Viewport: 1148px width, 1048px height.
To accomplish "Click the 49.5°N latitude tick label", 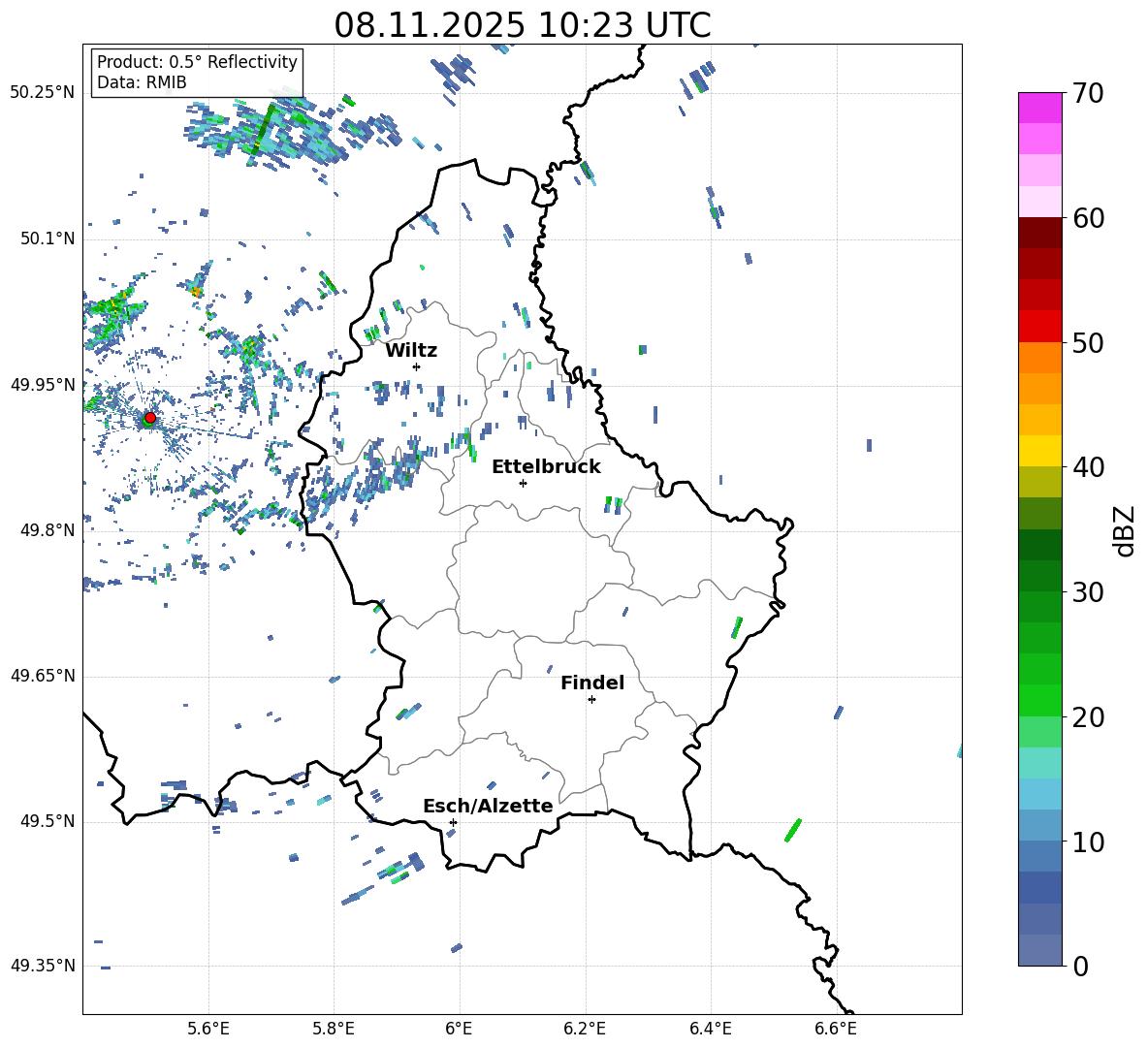I will click(46, 822).
